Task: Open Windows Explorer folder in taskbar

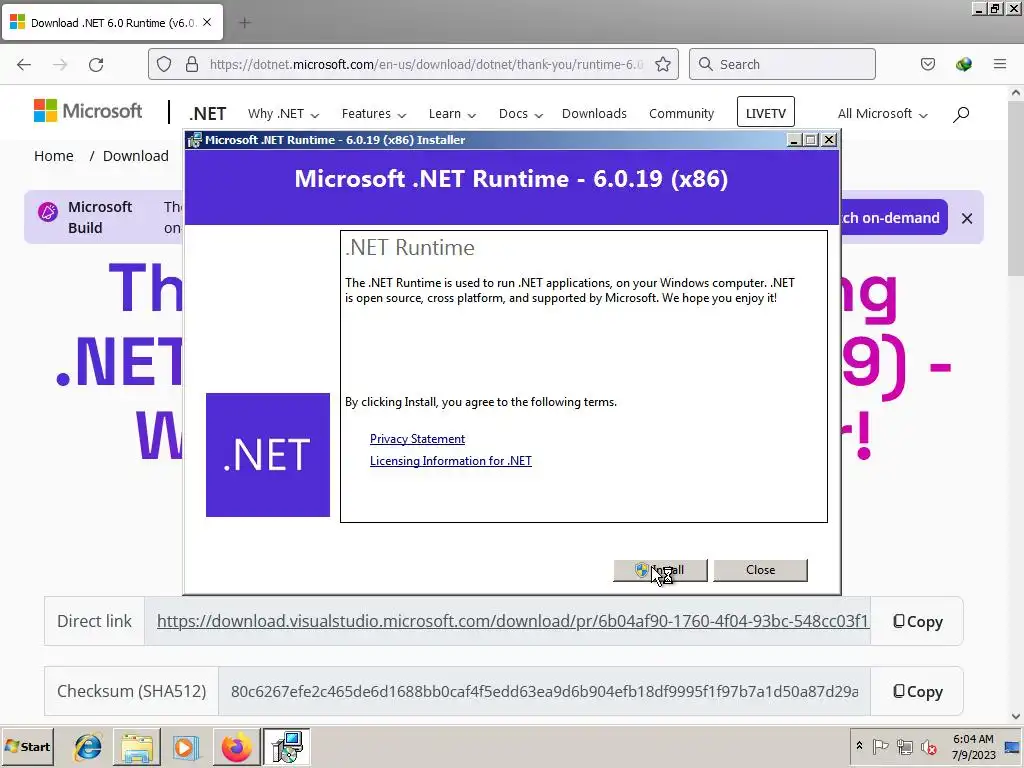Action: 137,747
